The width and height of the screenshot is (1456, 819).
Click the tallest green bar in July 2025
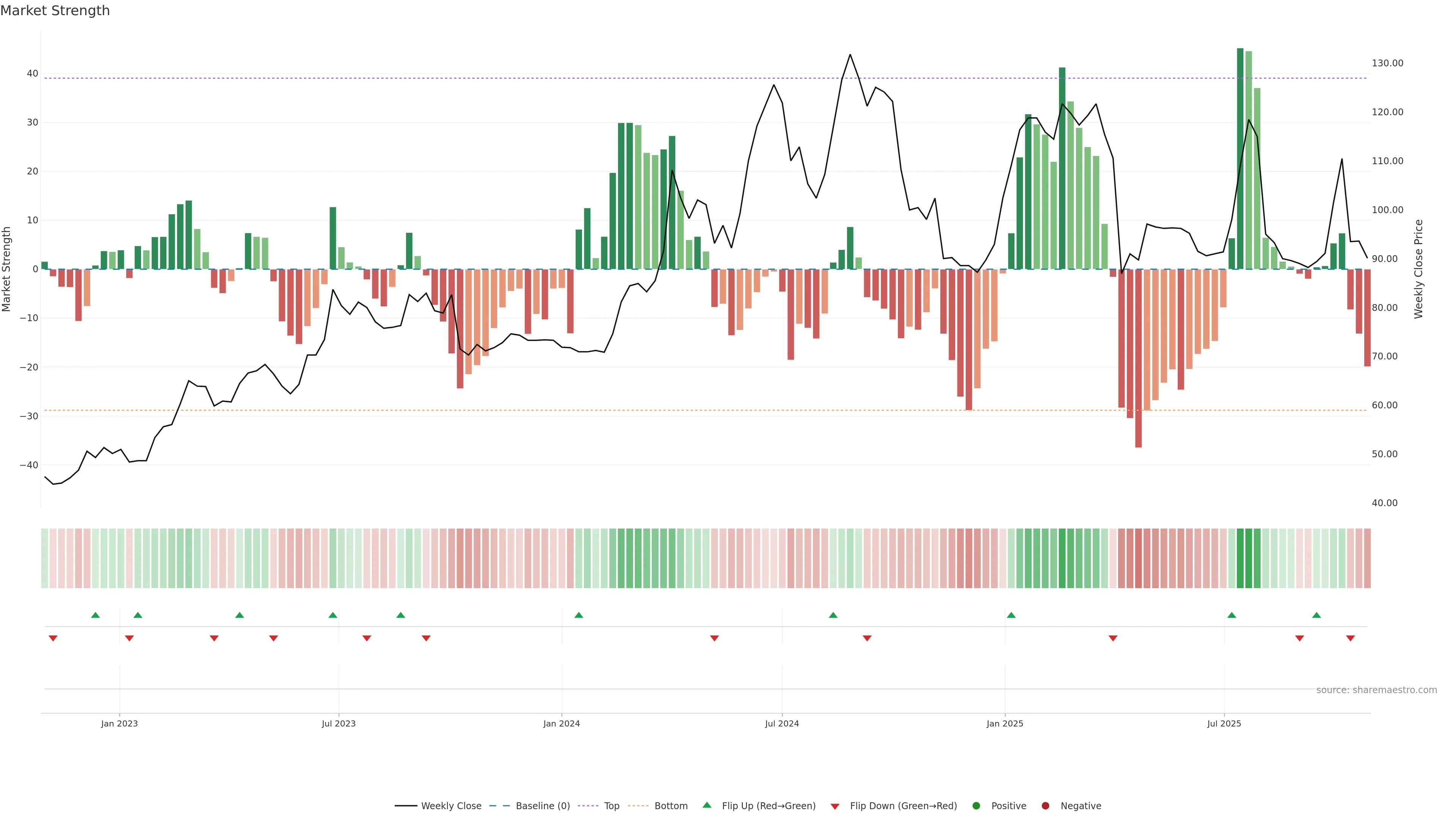[1240, 158]
